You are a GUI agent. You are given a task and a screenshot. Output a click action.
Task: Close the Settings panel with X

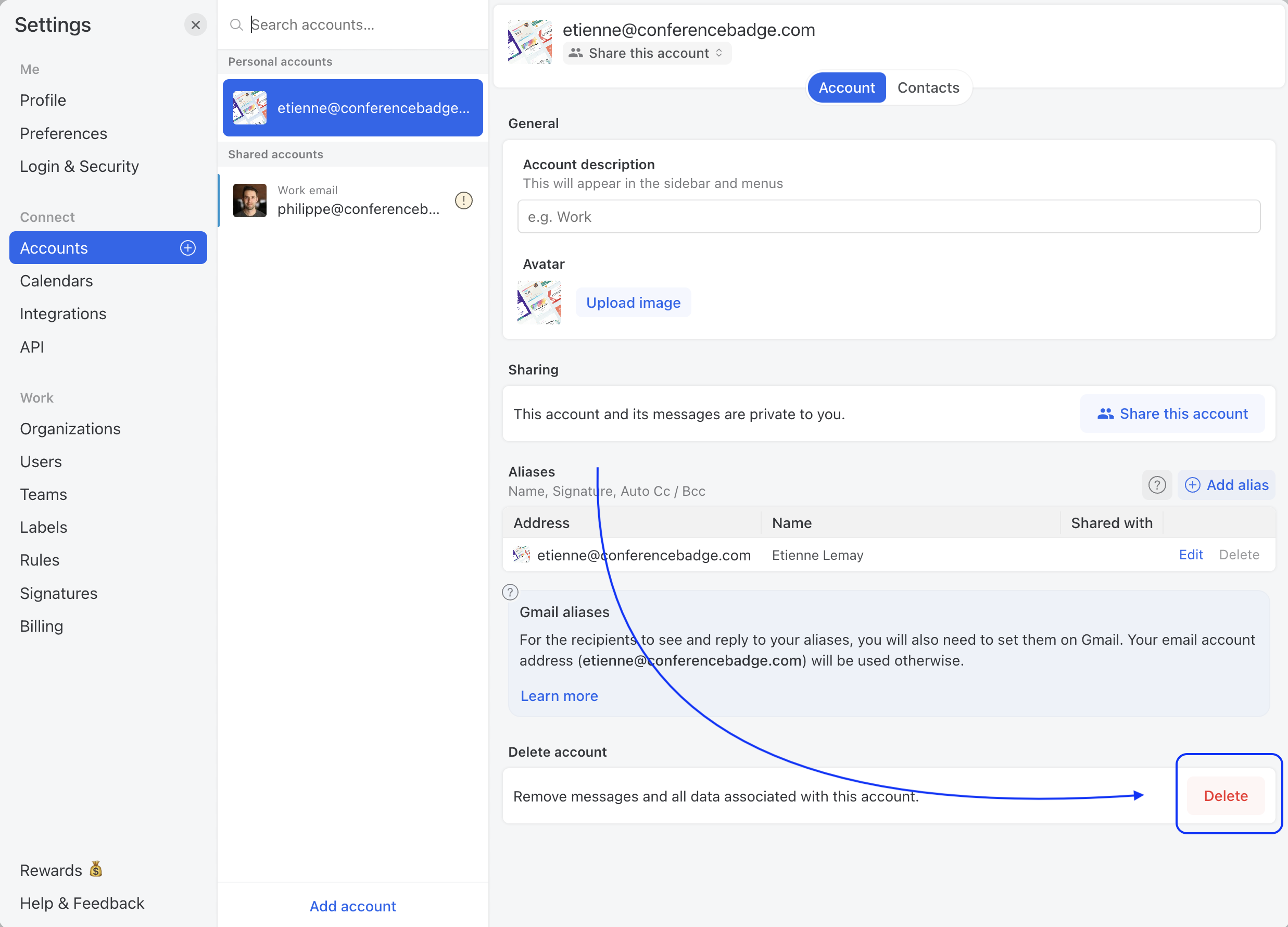(x=195, y=25)
